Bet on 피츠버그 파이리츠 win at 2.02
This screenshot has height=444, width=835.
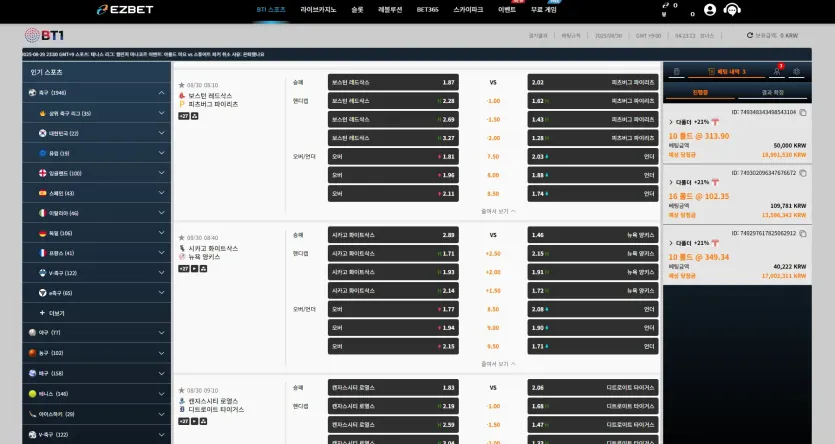(x=593, y=83)
